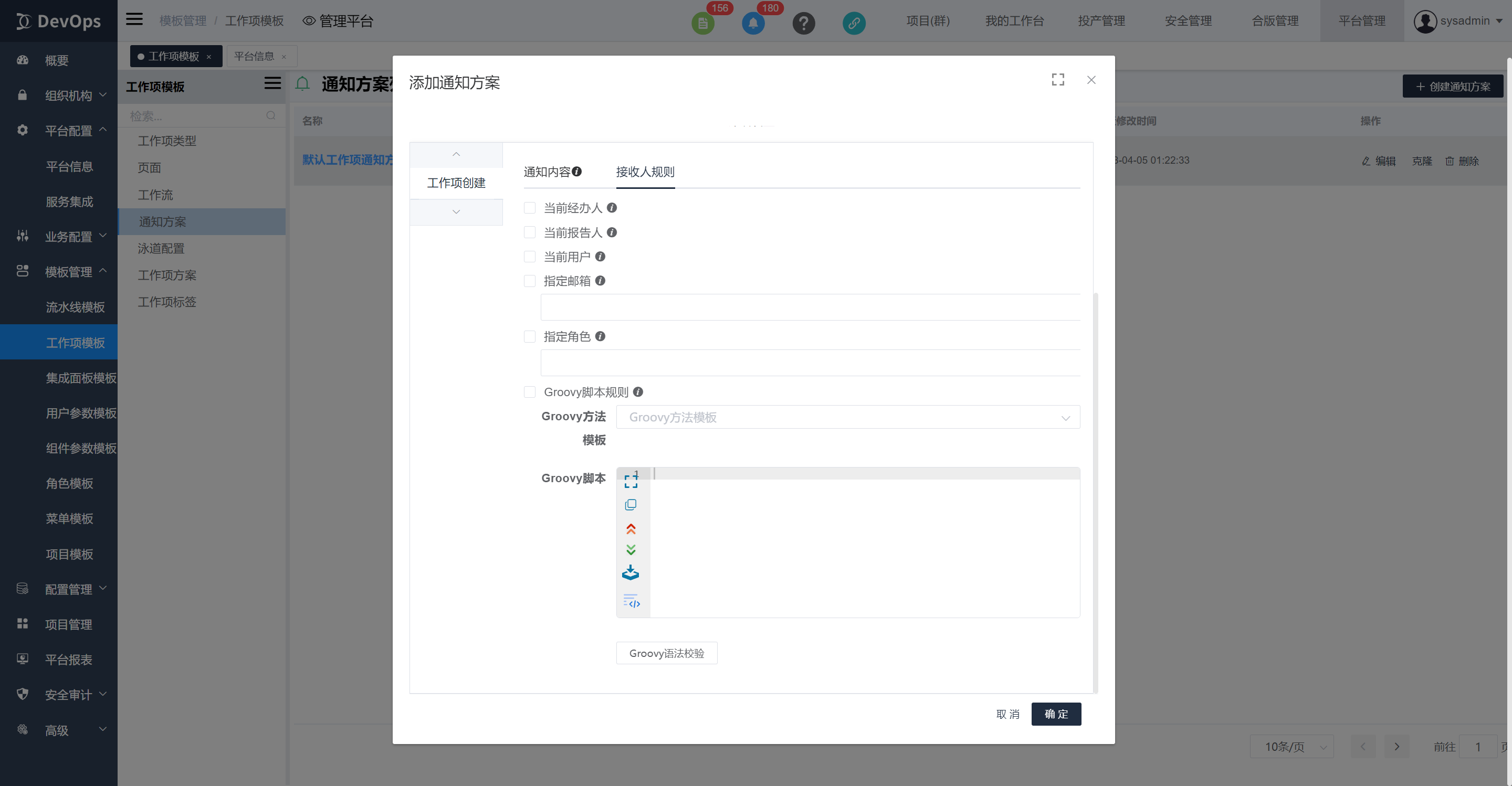Open help using the question mark icon
Viewport: 1512px width, 786px height.
[x=804, y=24]
